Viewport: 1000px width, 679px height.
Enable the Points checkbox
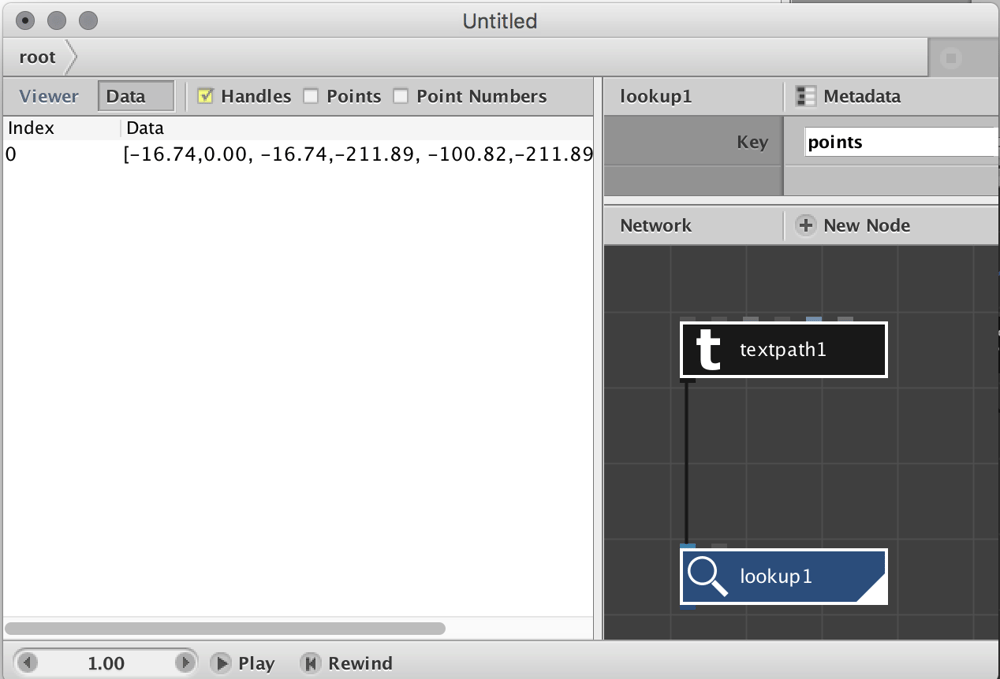(x=311, y=96)
